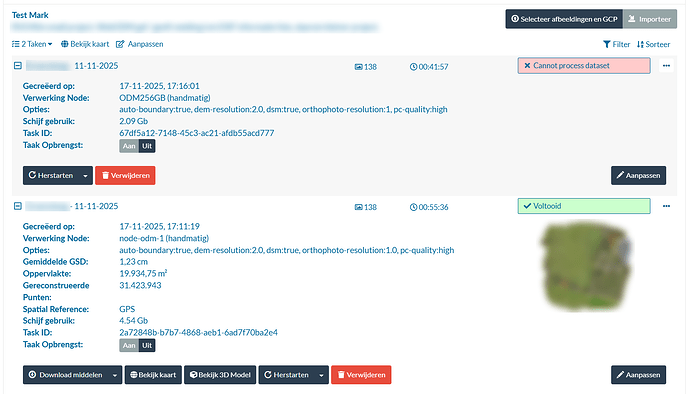The height and width of the screenshot is (394, 690).
Task: Click the Cannot process dataset status
Action: 584,66
